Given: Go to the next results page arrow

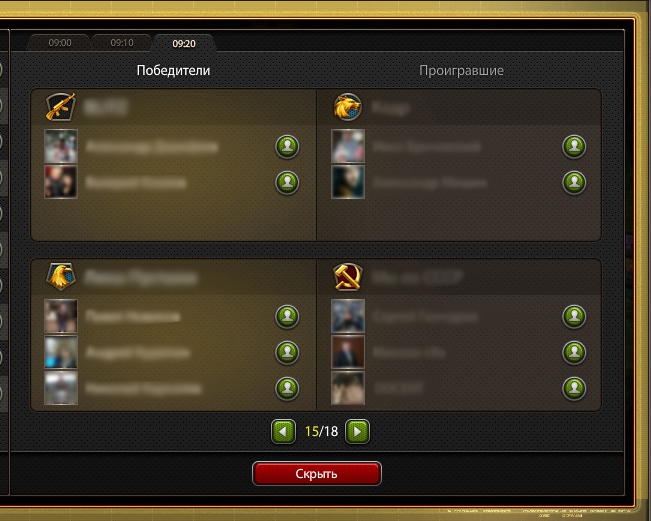Looking at the screenshot, I should (357, 432).
